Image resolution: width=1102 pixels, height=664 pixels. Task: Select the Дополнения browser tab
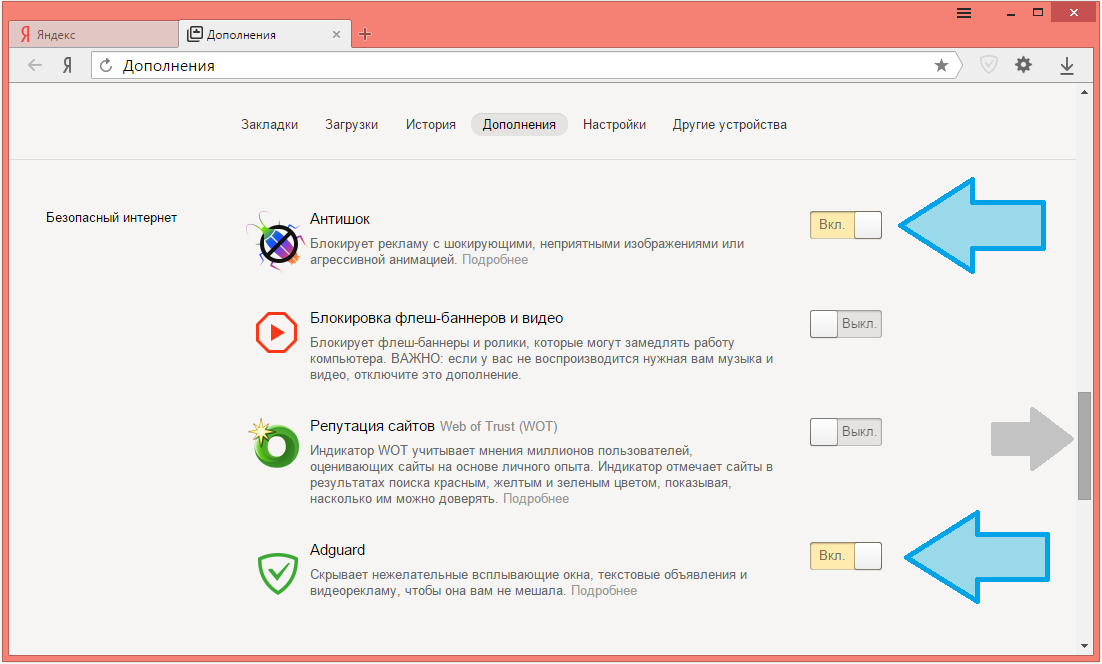(264, 34)
